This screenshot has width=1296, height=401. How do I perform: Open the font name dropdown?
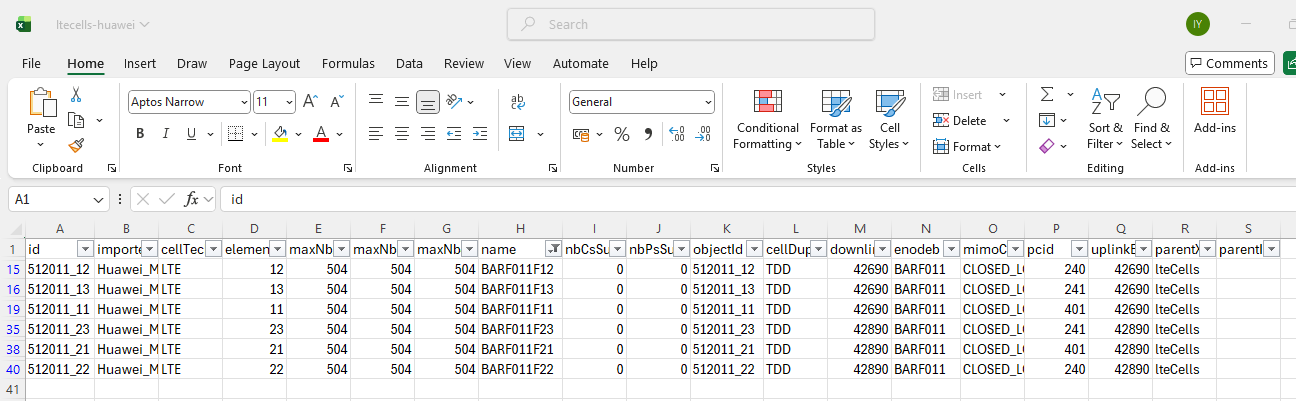pyautogui.click(x=244, y=102)
